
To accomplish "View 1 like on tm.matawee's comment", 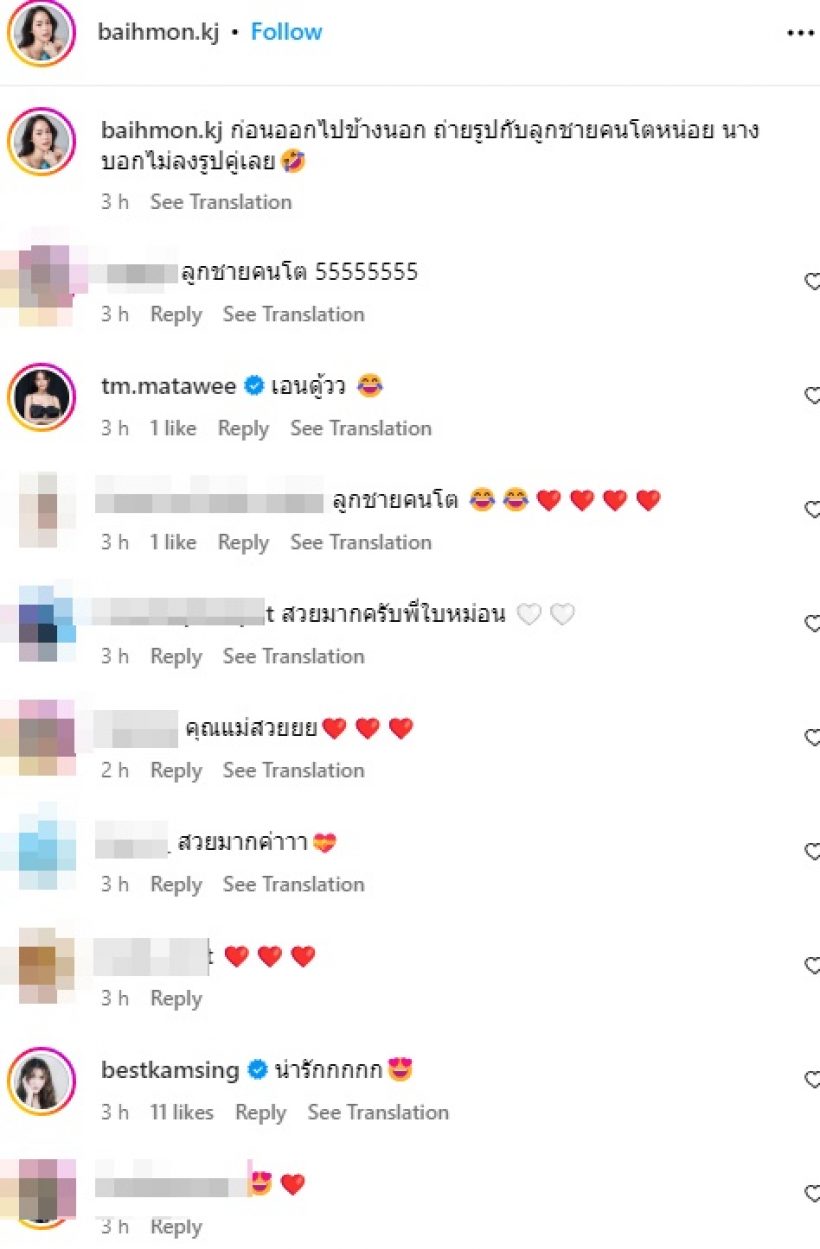I will 173,428.
